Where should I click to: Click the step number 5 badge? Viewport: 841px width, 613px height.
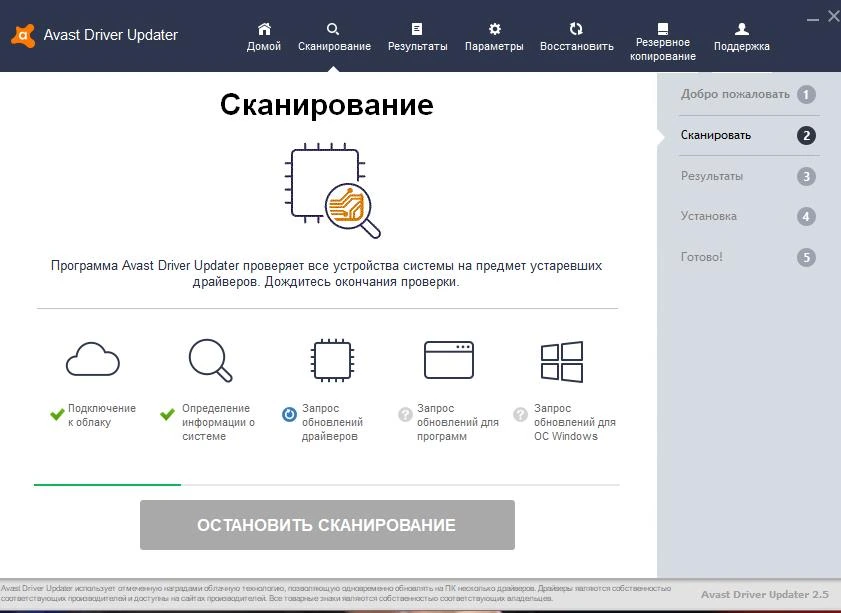(x=806, y=257)
